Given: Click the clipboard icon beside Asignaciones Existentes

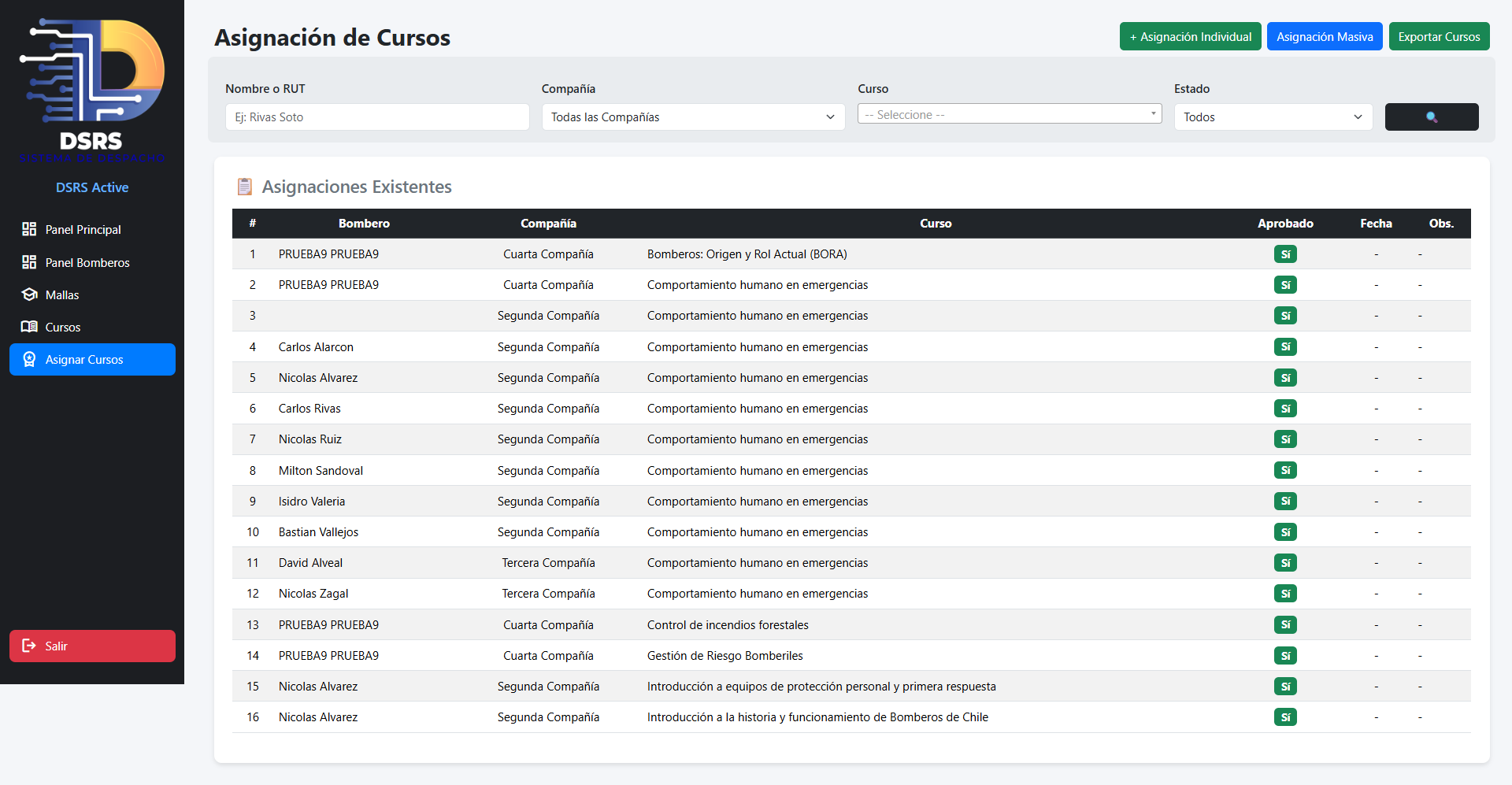Looking at the screenshot, I should [244, 187].
